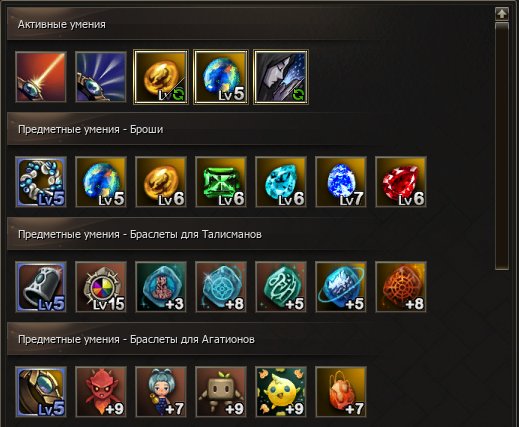The height and width of the screenshot is (427, 519).
Task: Click the scrollbar up arrow button
Action: click(x=502, y=14)
